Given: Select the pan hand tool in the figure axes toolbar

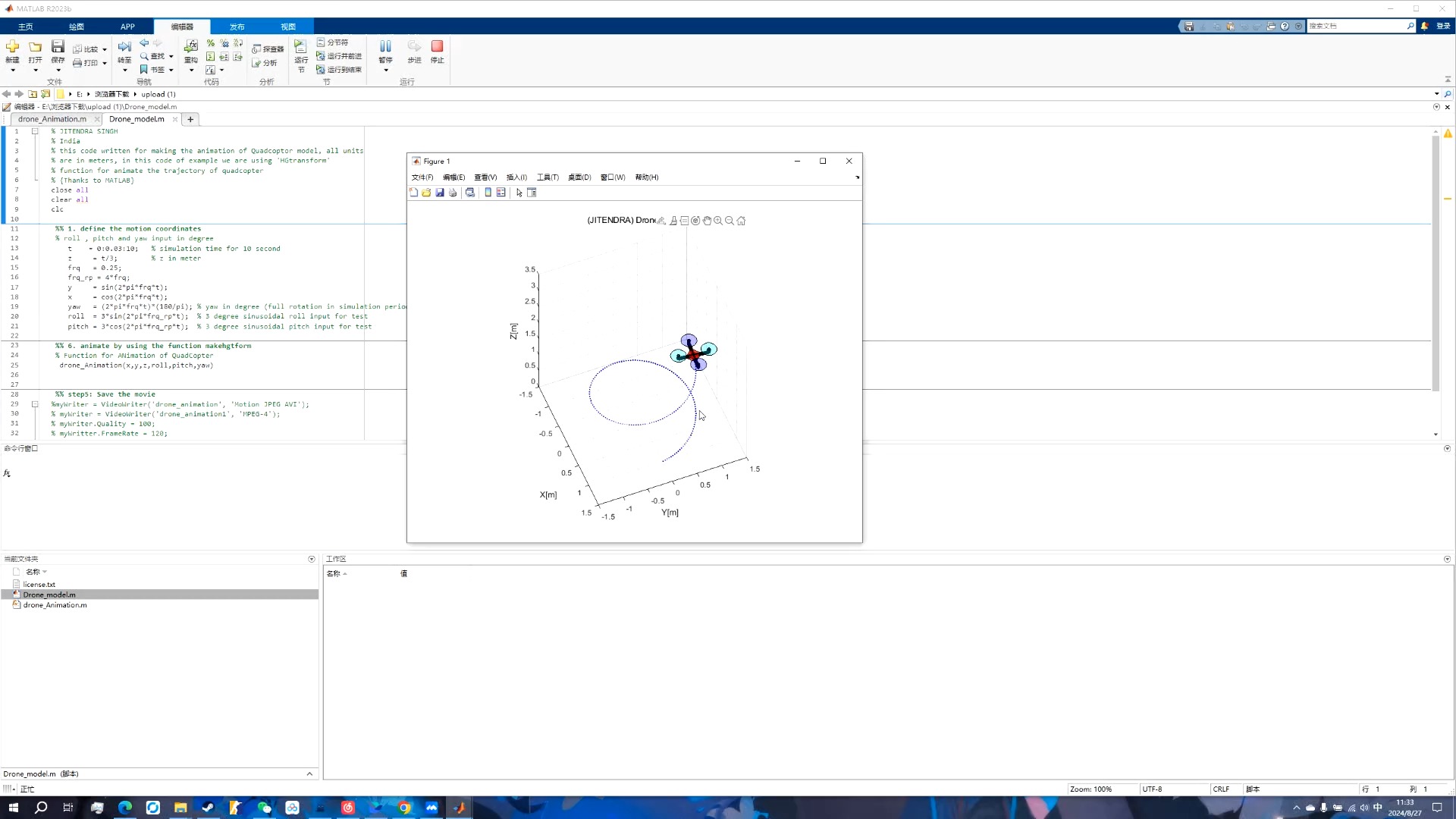Looking at the screenshot, I should pyautogui.click(x=707, y=221).
